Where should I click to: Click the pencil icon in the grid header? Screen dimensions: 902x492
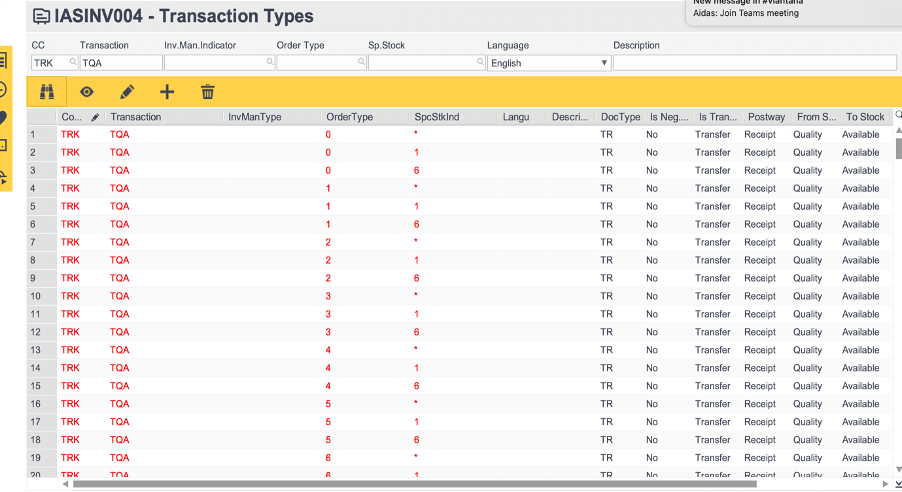coord(95,117)
